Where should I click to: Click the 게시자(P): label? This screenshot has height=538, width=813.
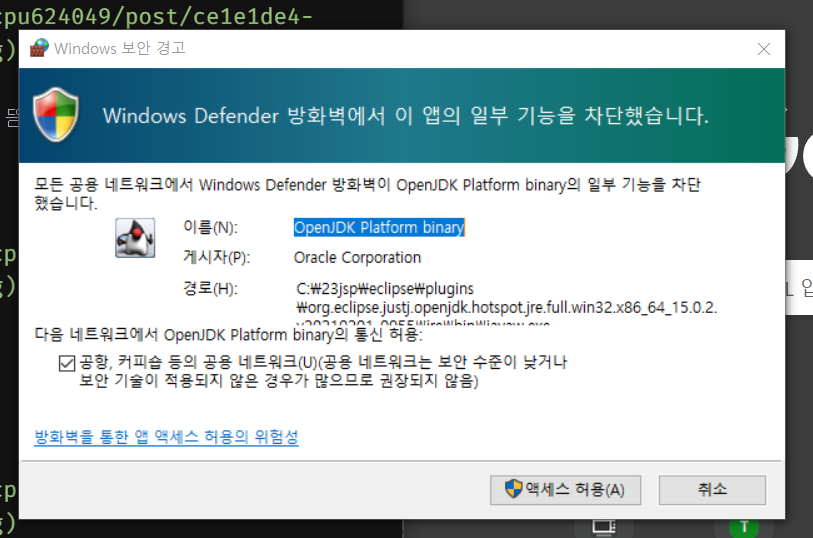click(x=216, y=258)
